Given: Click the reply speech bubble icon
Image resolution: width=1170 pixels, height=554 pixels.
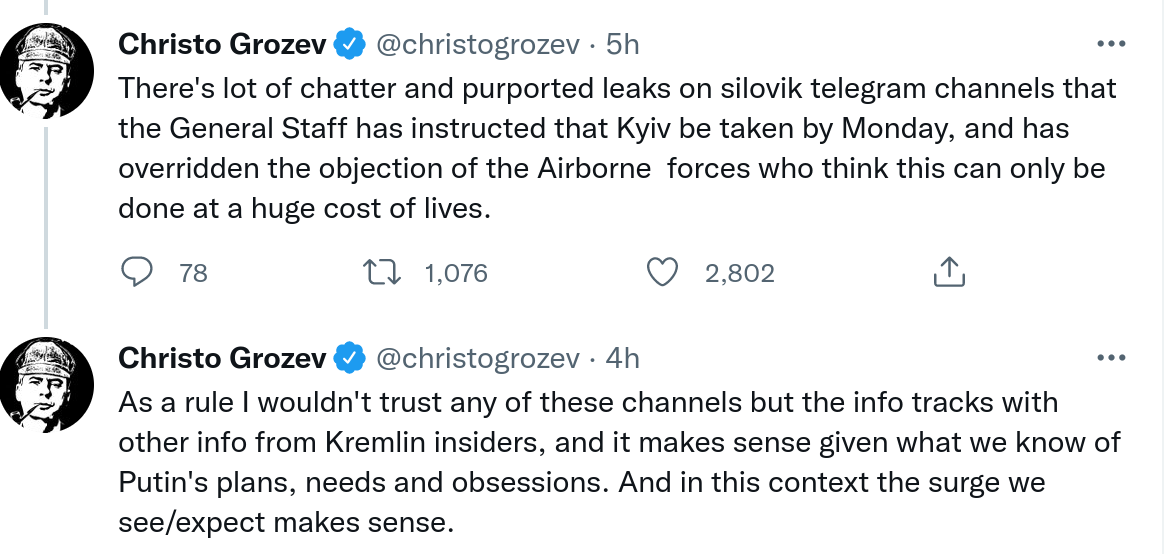Looking at the screenshot, I should 137,272.
